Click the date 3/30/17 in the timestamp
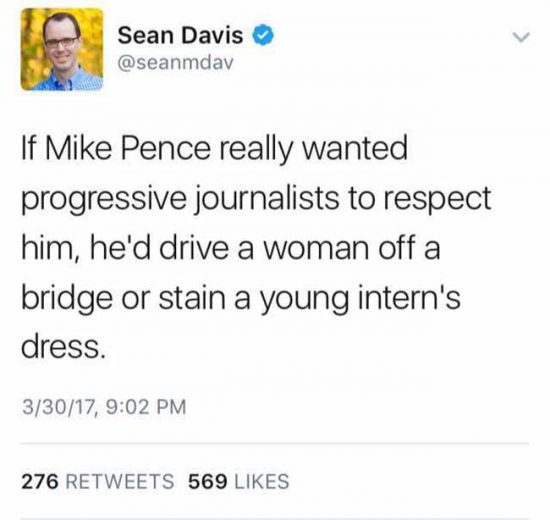 tap(59, 407)
